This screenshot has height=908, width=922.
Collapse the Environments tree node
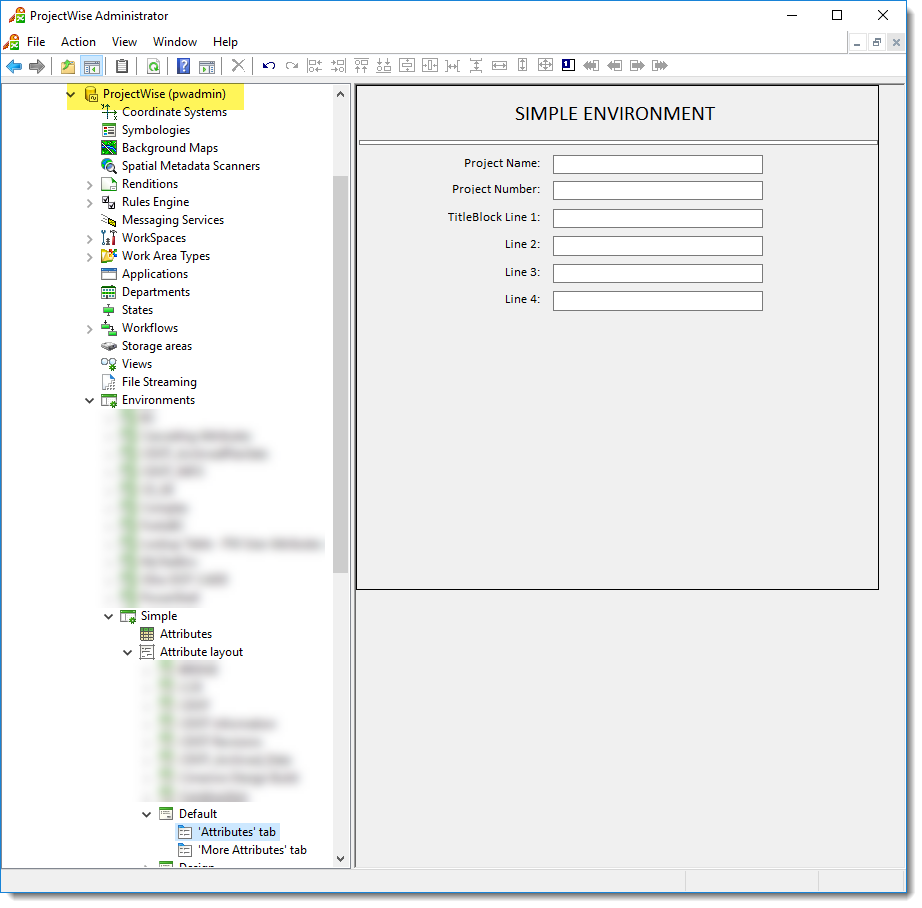coord(89,400)
